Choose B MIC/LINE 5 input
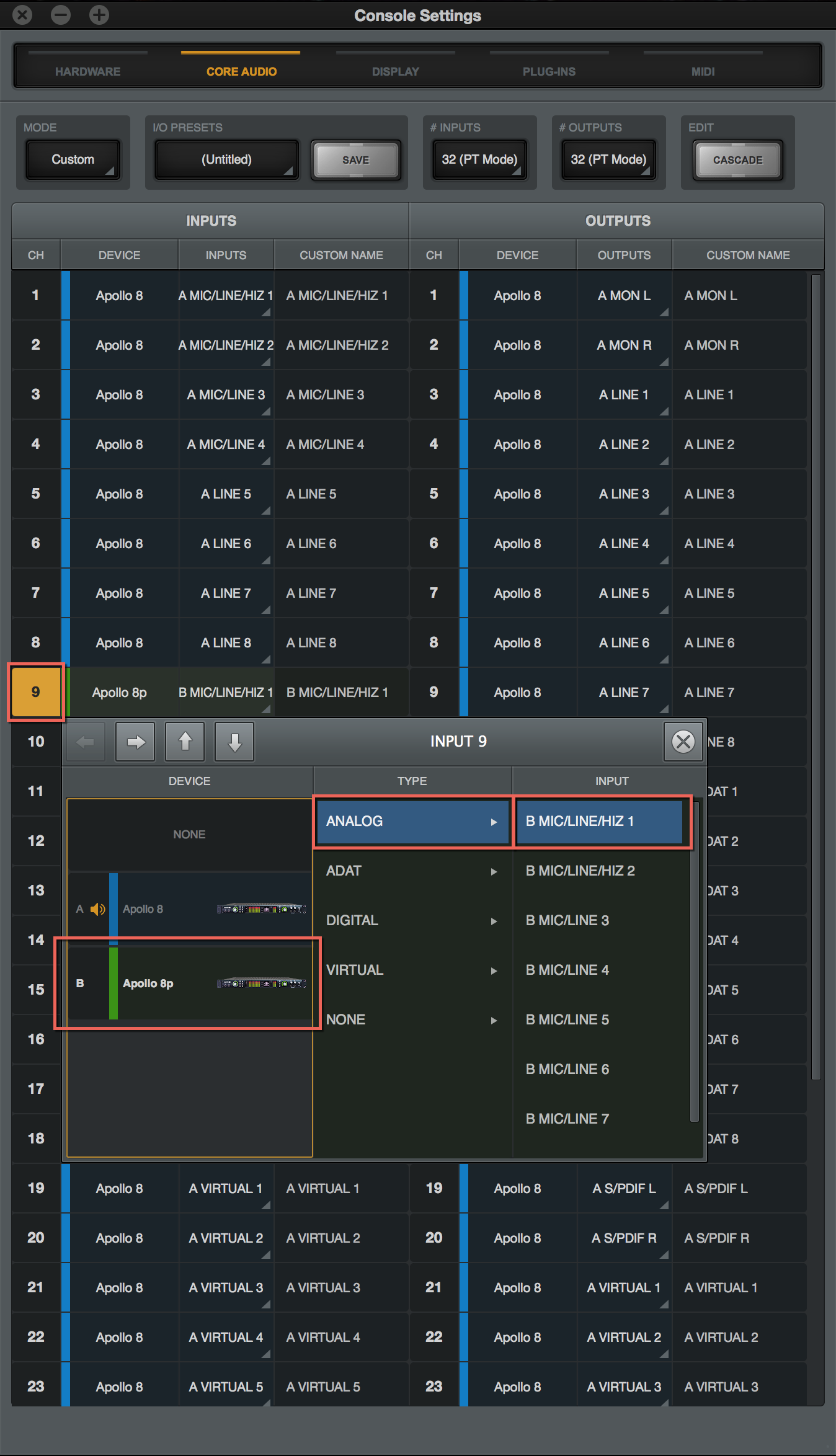The width and height of the screenshot is (836, 1456). point(600,1020)
